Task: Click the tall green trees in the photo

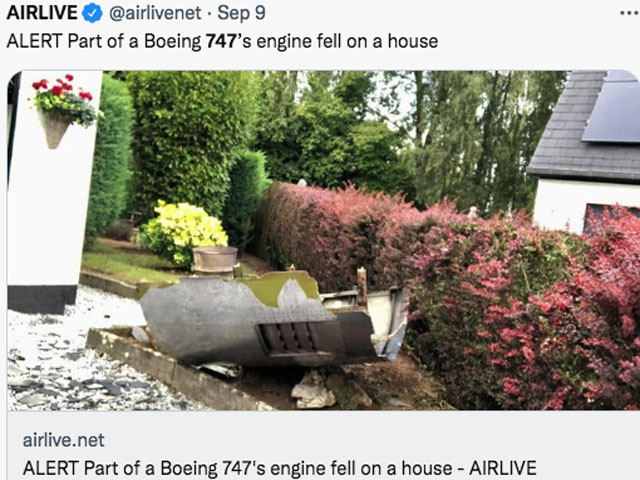Action: [x=449, y=135]
